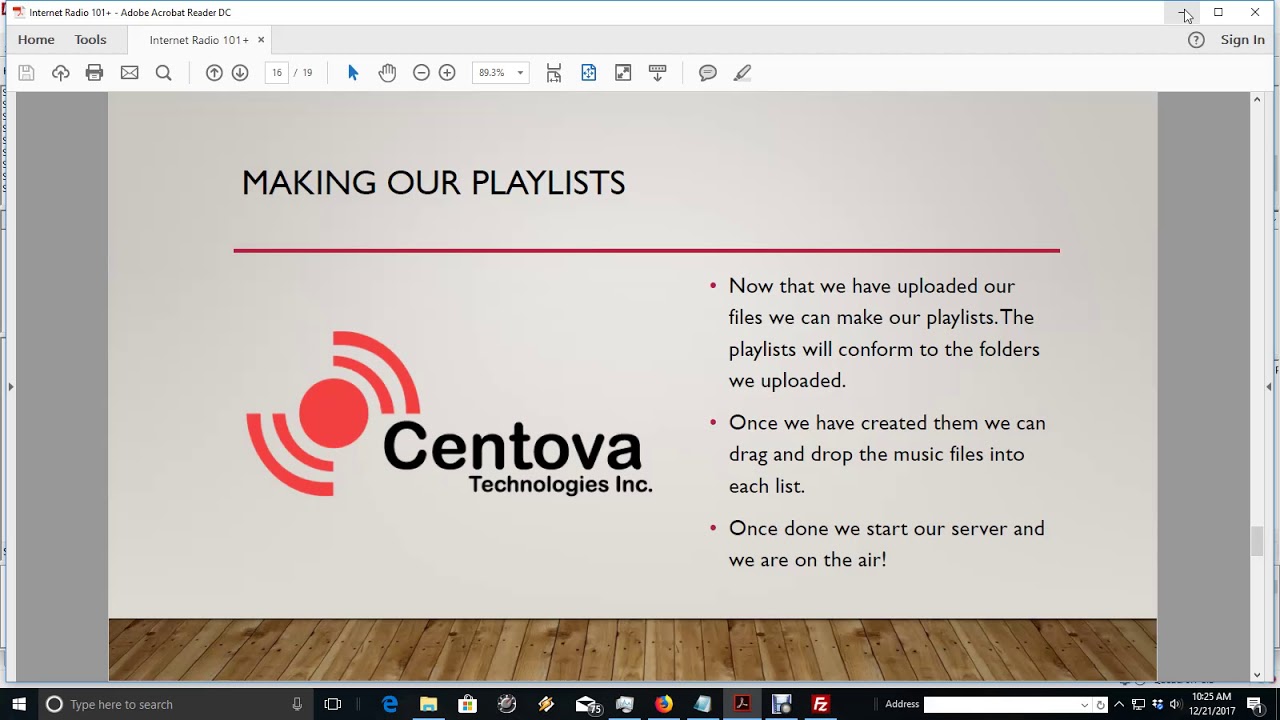Enter full screen mode icon
The height and width of the screenshot is (720, 1280).
pyautogui.click(x=623, y=73)
